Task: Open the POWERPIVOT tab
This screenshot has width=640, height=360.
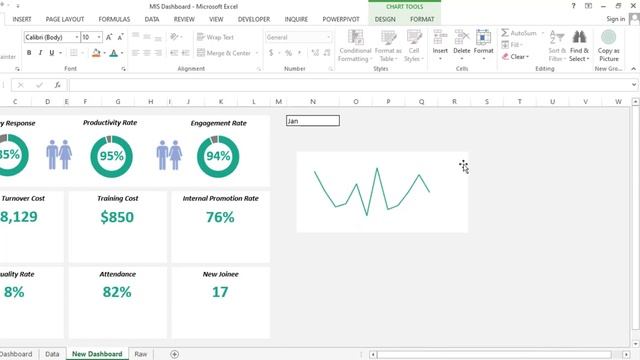Action: pos(341,19)
